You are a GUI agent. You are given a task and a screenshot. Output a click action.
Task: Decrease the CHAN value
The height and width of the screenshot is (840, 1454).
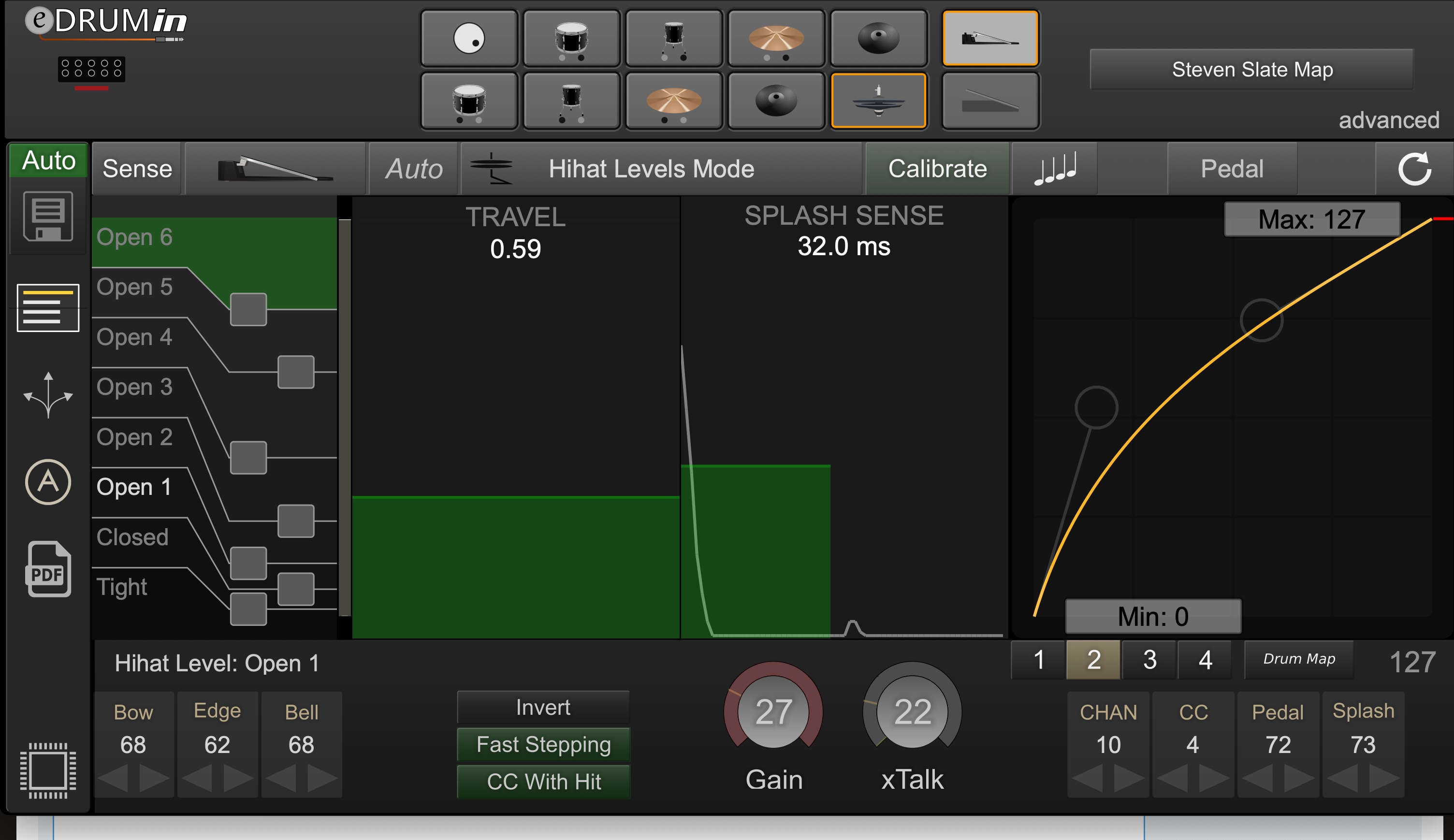(x=1087, y=779)
